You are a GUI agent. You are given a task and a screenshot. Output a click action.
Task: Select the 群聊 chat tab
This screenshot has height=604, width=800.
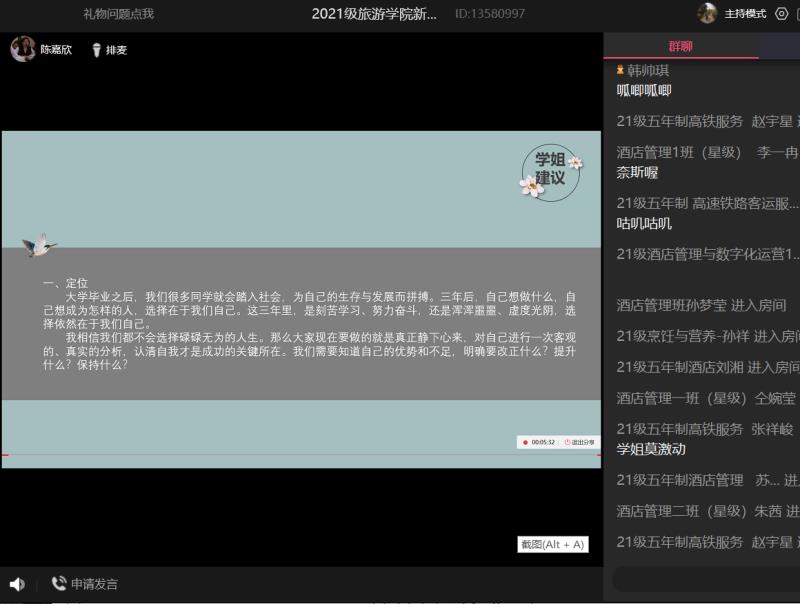[680, 46]
